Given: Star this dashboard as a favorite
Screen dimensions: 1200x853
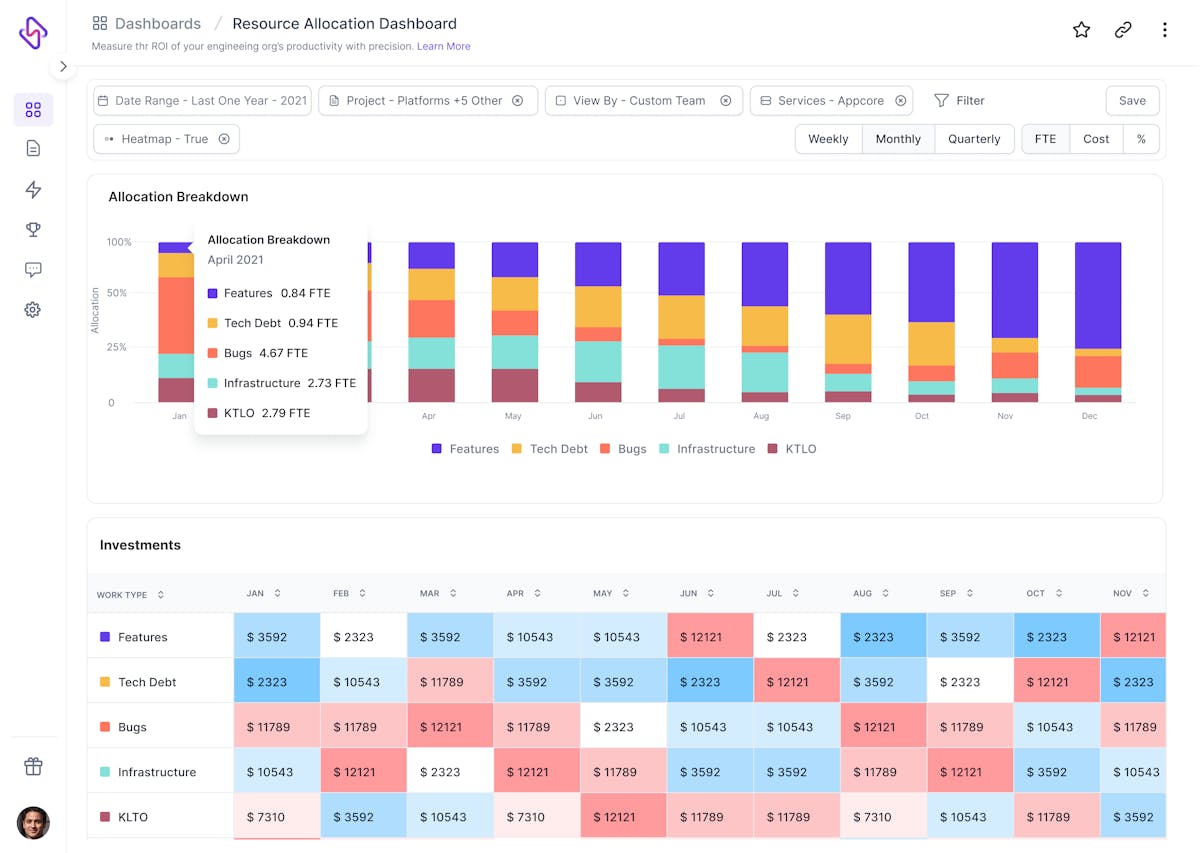Looking at the screenshot, I should click(x=1081, y=30).
